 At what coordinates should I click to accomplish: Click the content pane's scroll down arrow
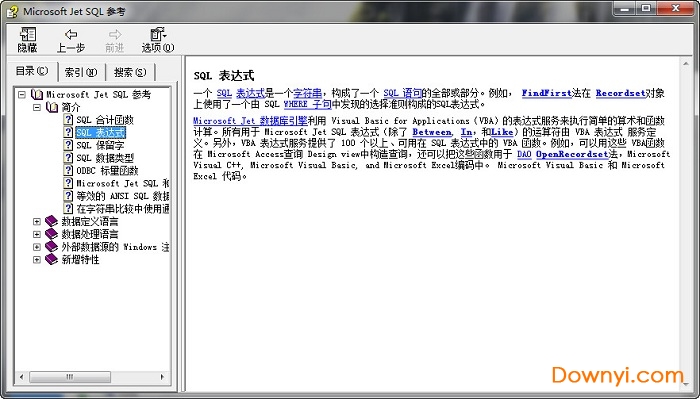(685, 384)
